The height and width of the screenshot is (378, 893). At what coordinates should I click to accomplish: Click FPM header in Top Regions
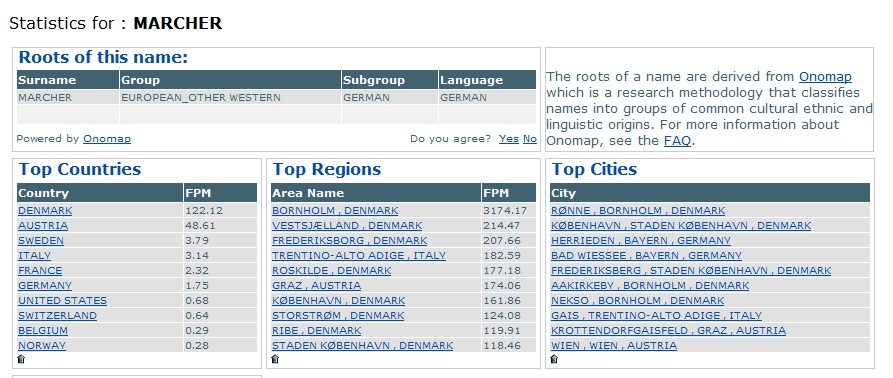pos(509,193)
